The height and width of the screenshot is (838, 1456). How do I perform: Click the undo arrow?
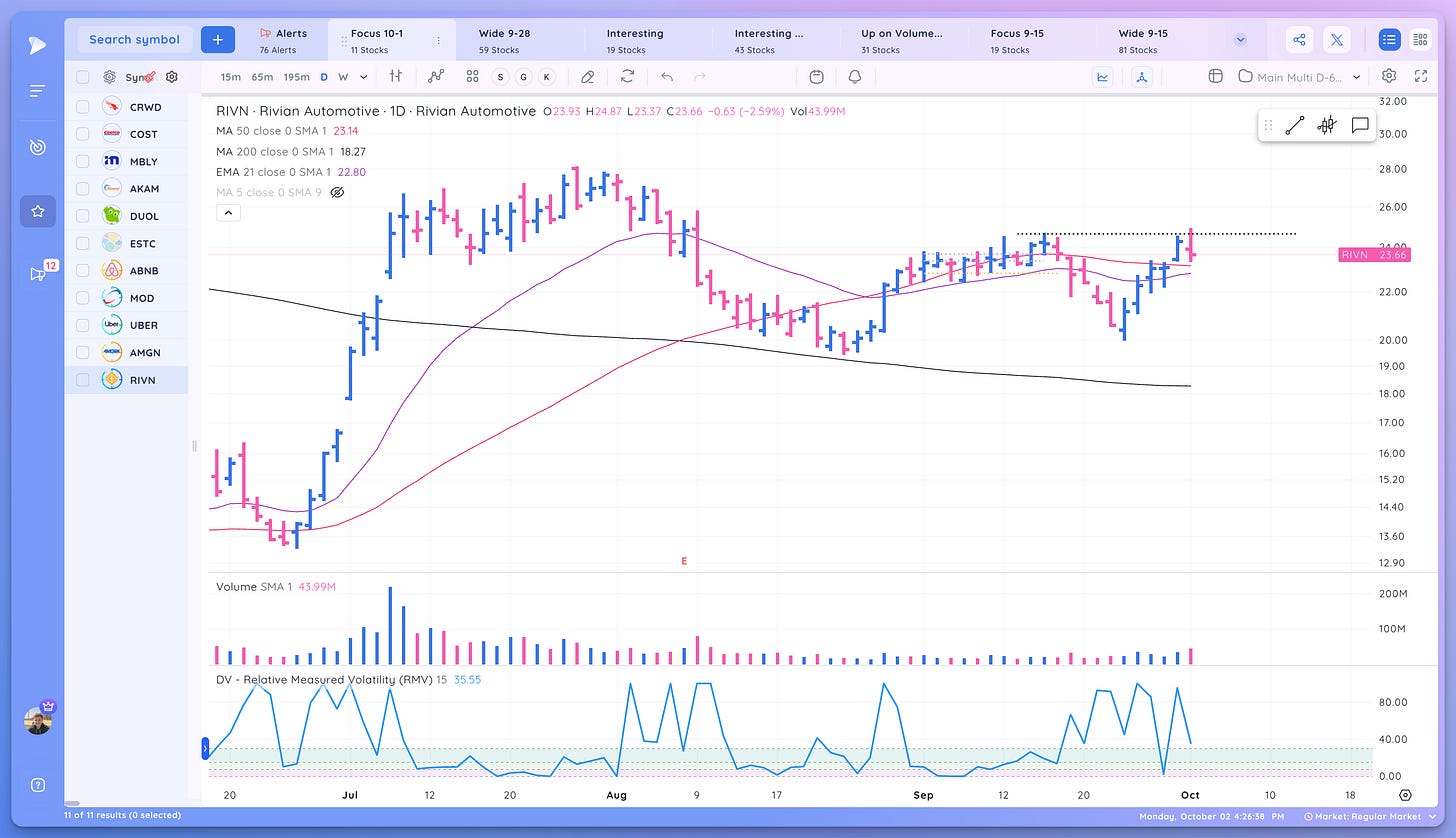(x=667, y=76)
